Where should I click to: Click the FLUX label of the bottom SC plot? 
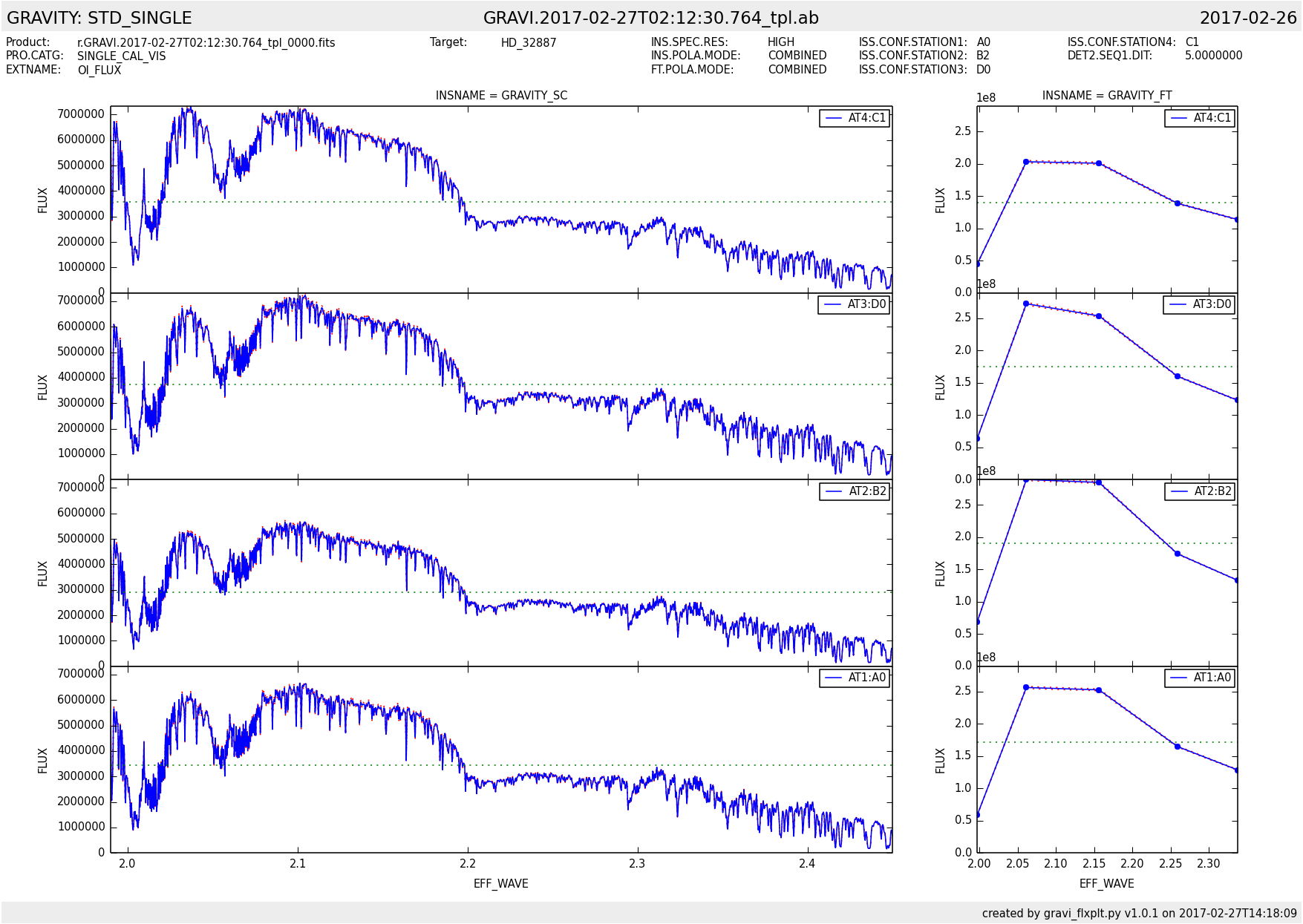(x=43, y=761)
